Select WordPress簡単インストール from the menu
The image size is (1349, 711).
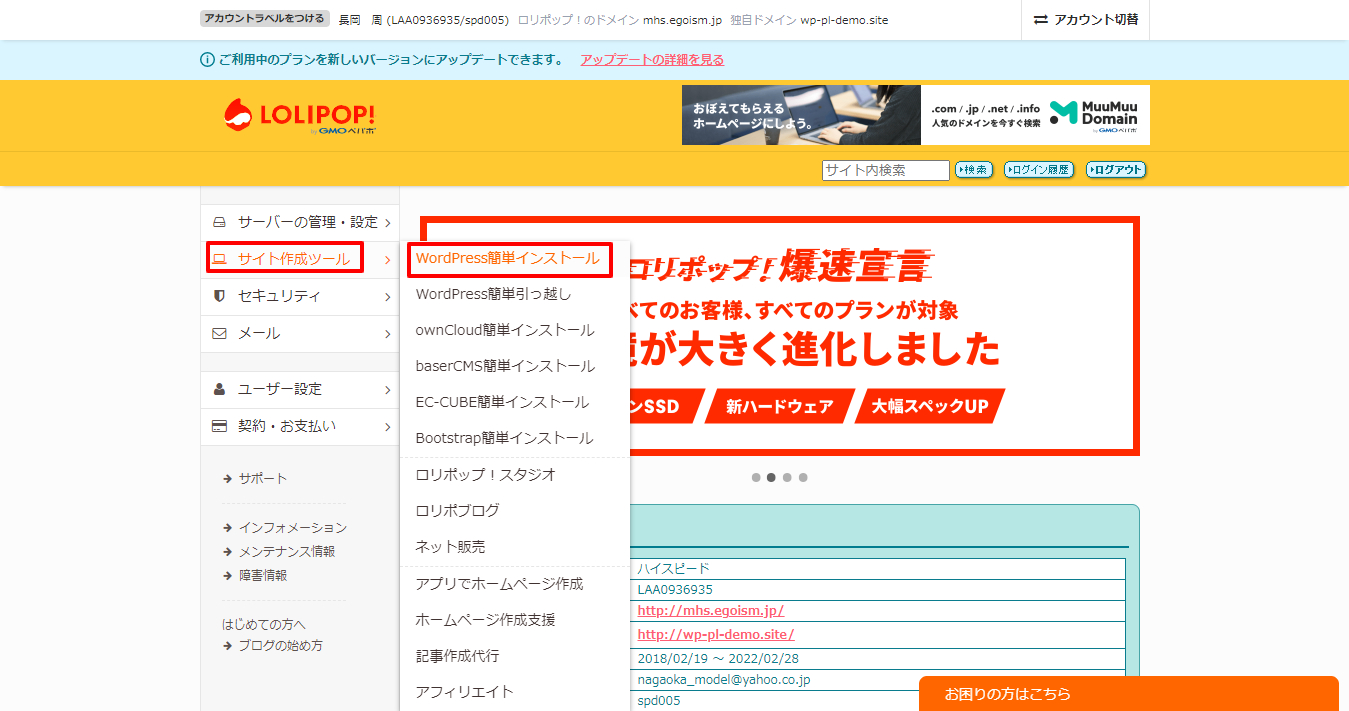(509, 259)
